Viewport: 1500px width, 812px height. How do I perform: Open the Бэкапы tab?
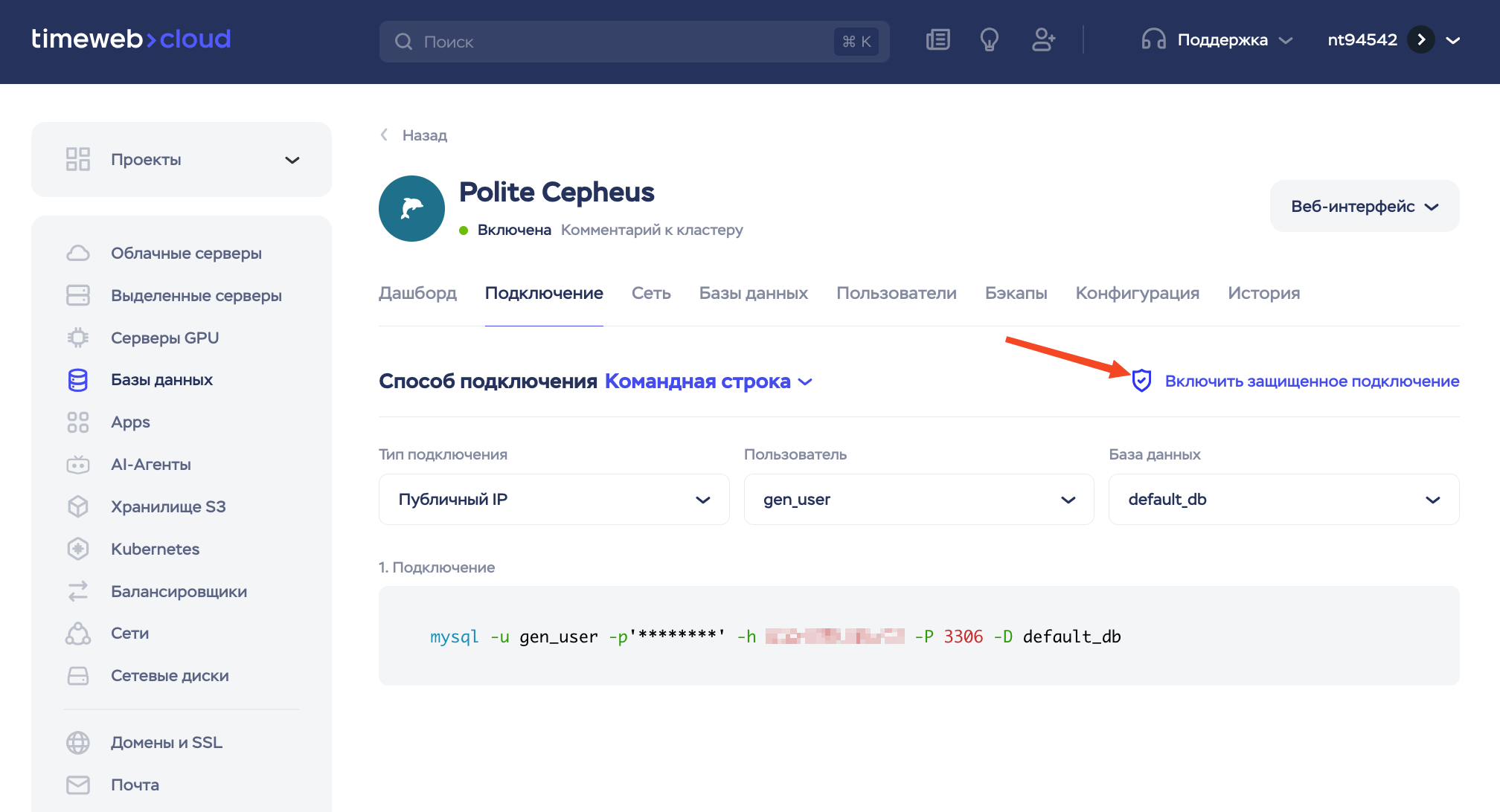pyautogui.click(x=1016, y=293)
